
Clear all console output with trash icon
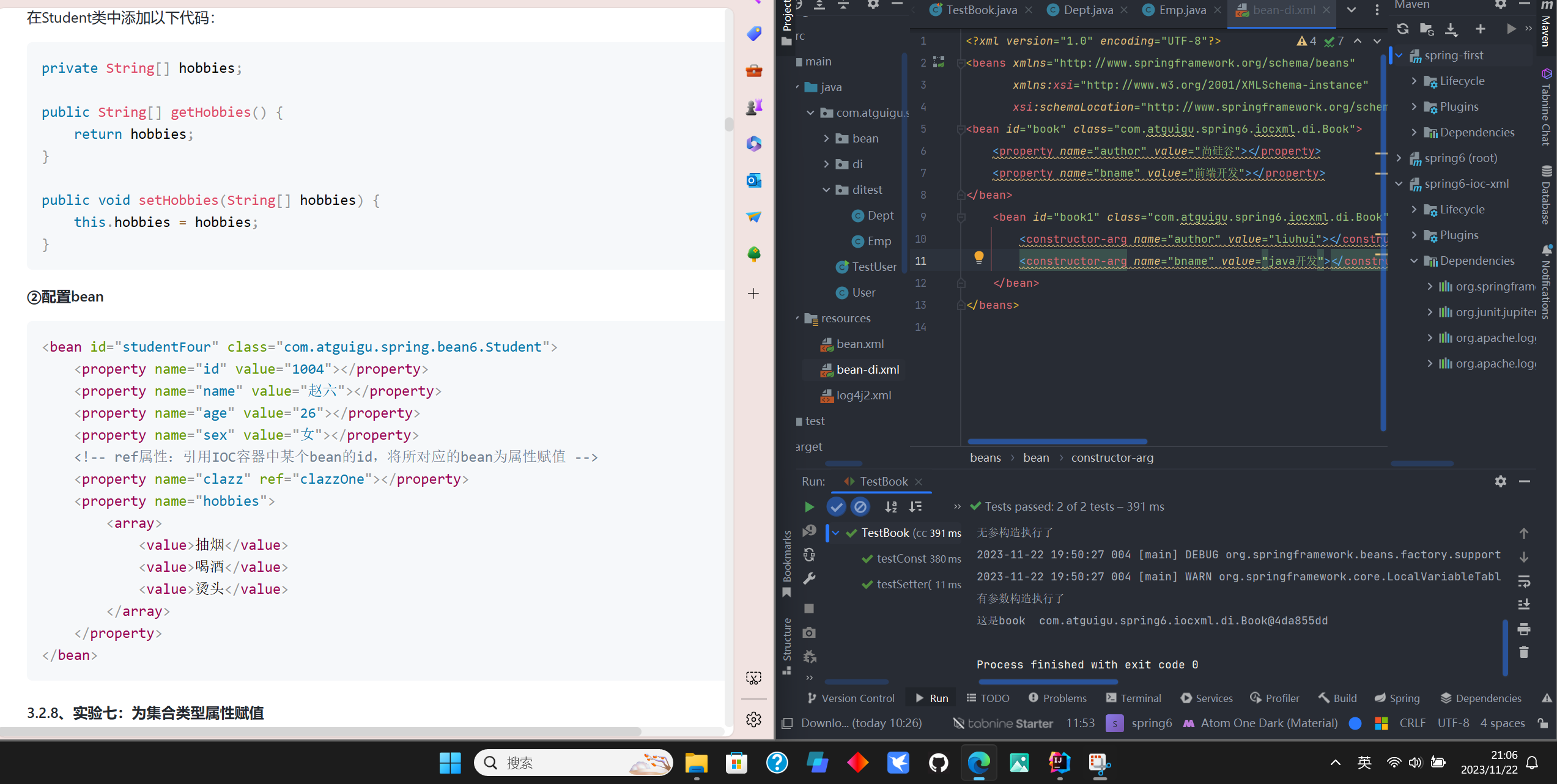tap(1524, 653)
